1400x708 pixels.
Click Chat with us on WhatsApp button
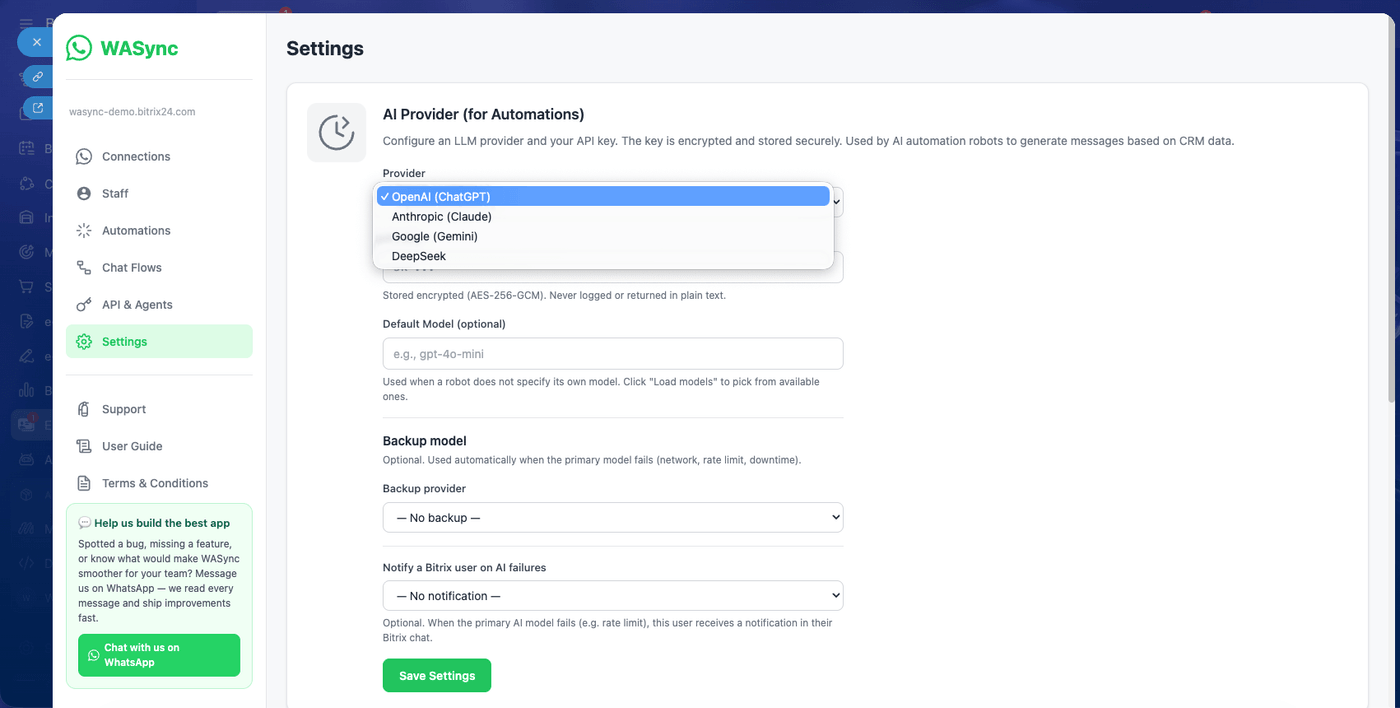pos(159,655)
